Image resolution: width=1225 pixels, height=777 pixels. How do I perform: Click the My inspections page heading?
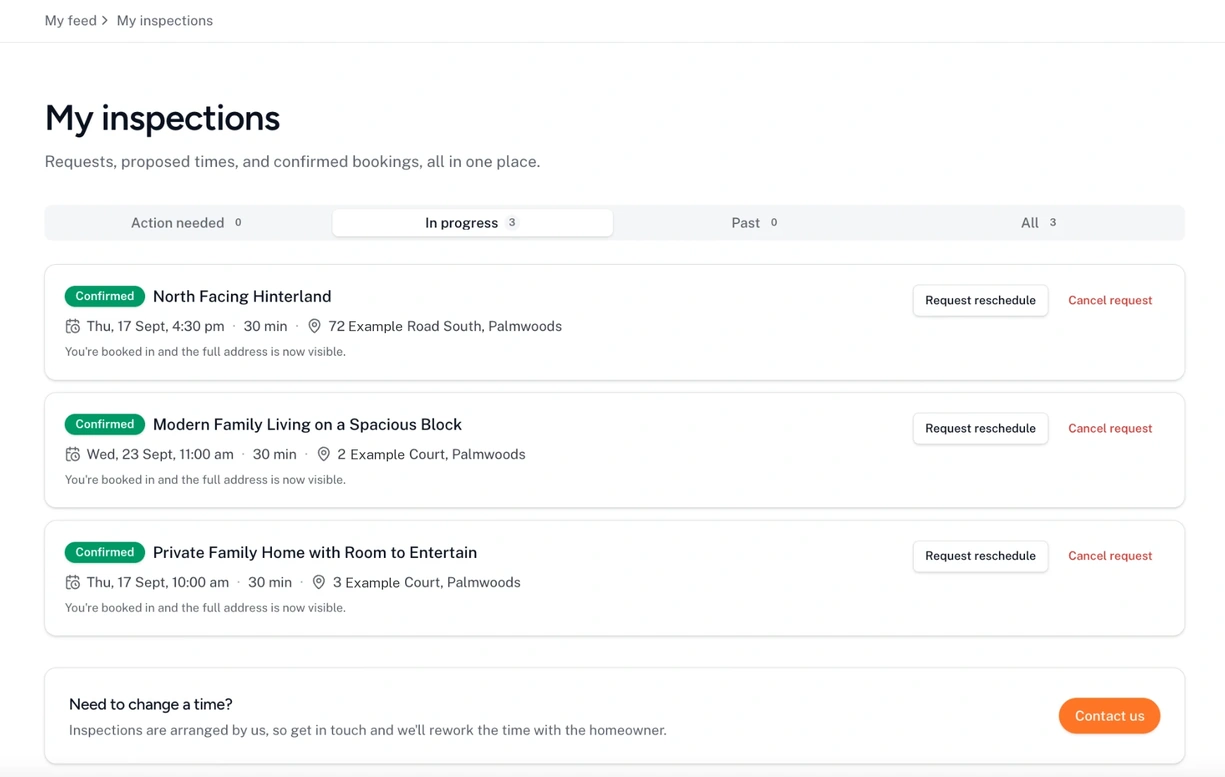pos(162,118)
